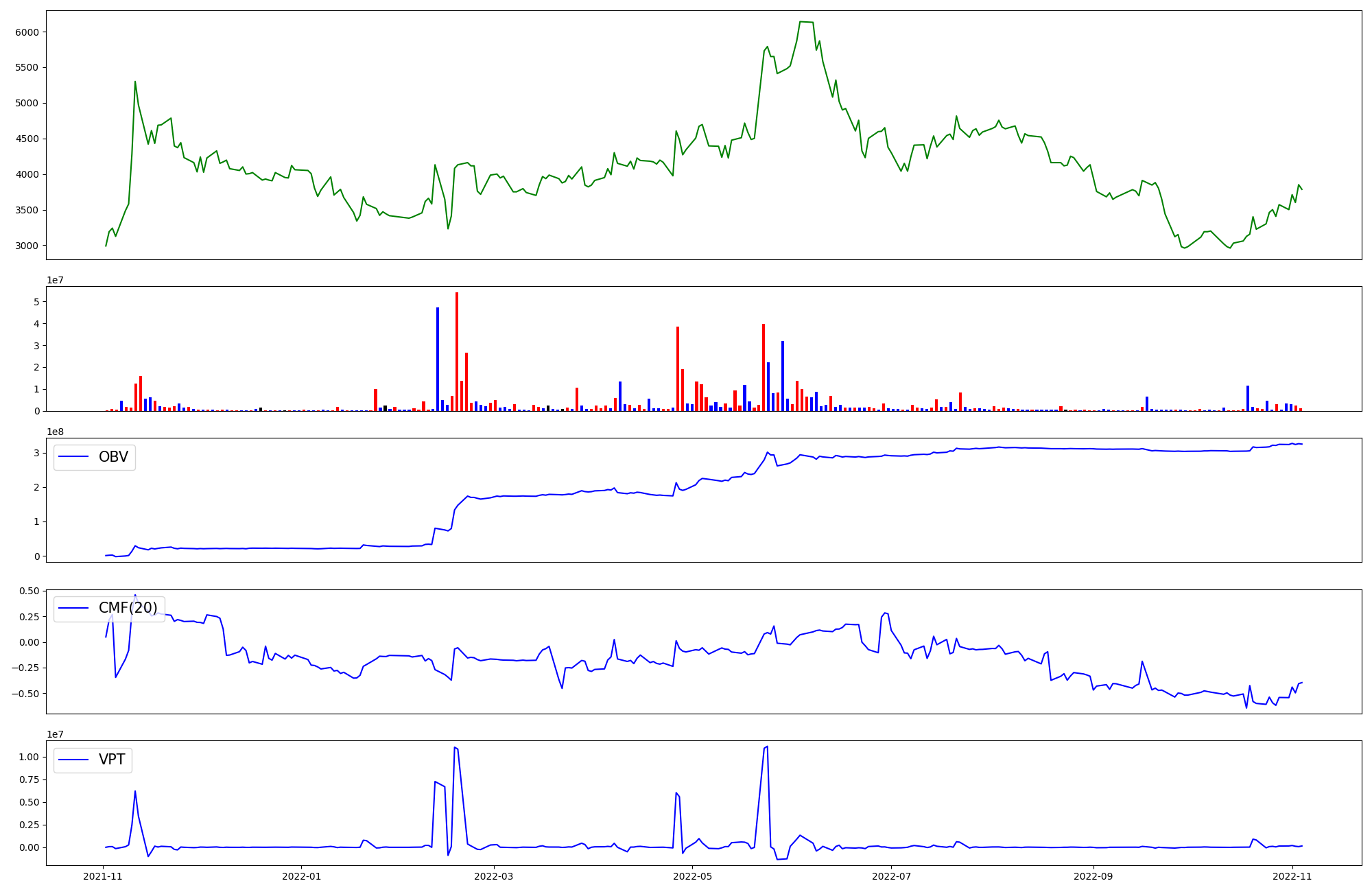Click the 1e8 exponent label above OBV chart
Image resolution: width=1372 pixels, height=892 pixels.
pyautogui.click(x=55, y=432)
